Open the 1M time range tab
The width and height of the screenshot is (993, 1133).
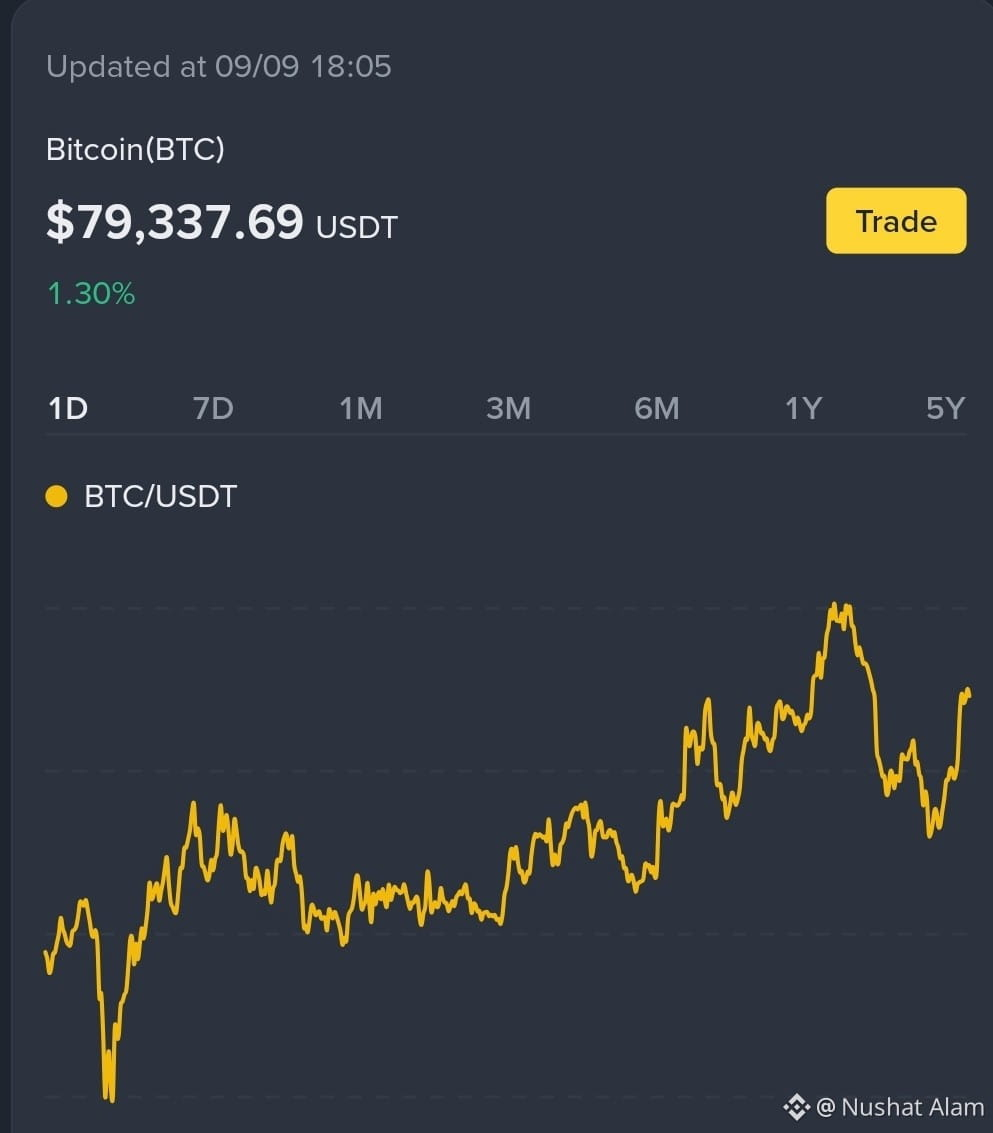click(361, 408)
